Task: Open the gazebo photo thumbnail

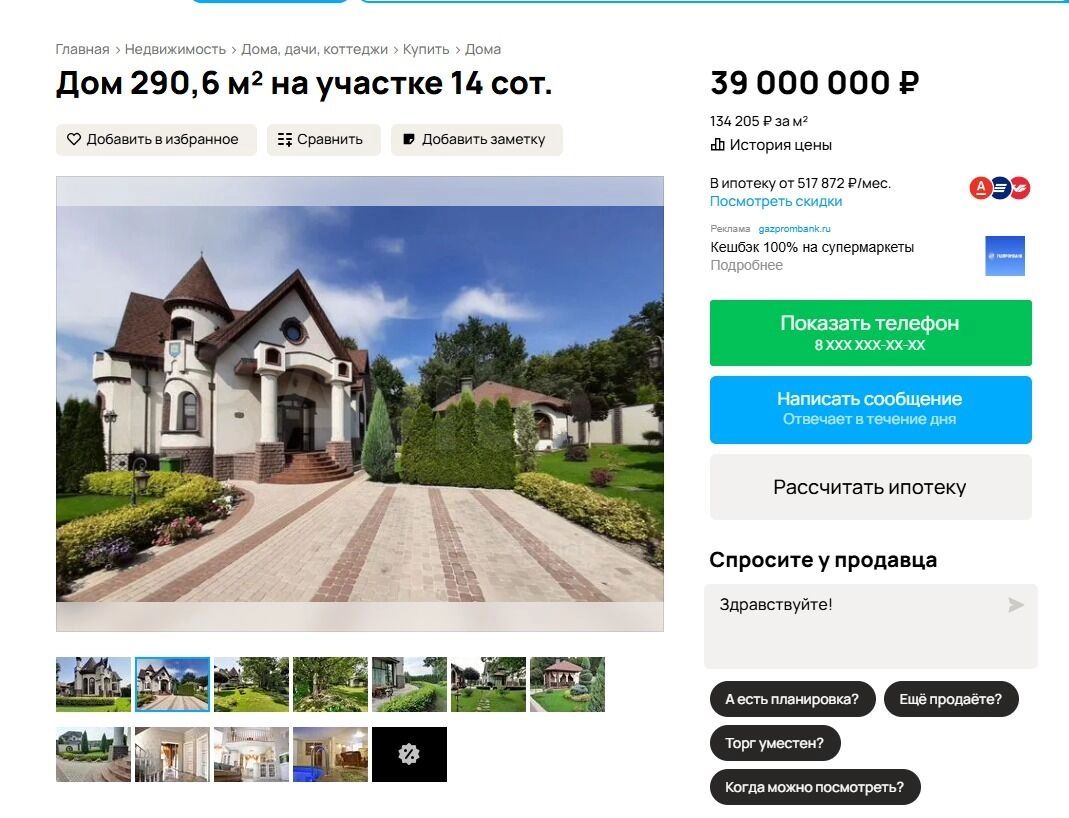Action: point(567,684)
